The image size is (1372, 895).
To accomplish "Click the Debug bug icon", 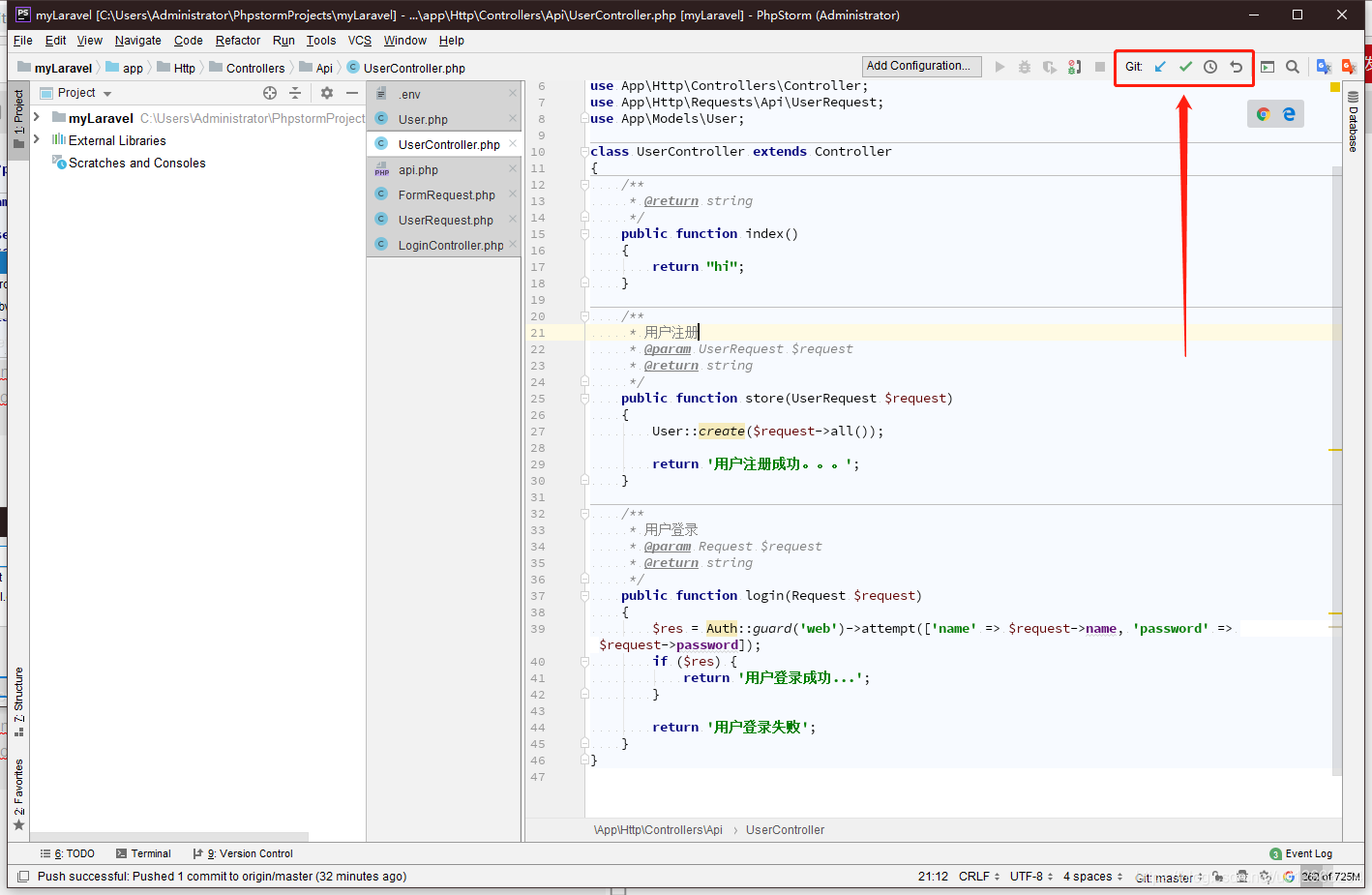I will pos(1025,67).
